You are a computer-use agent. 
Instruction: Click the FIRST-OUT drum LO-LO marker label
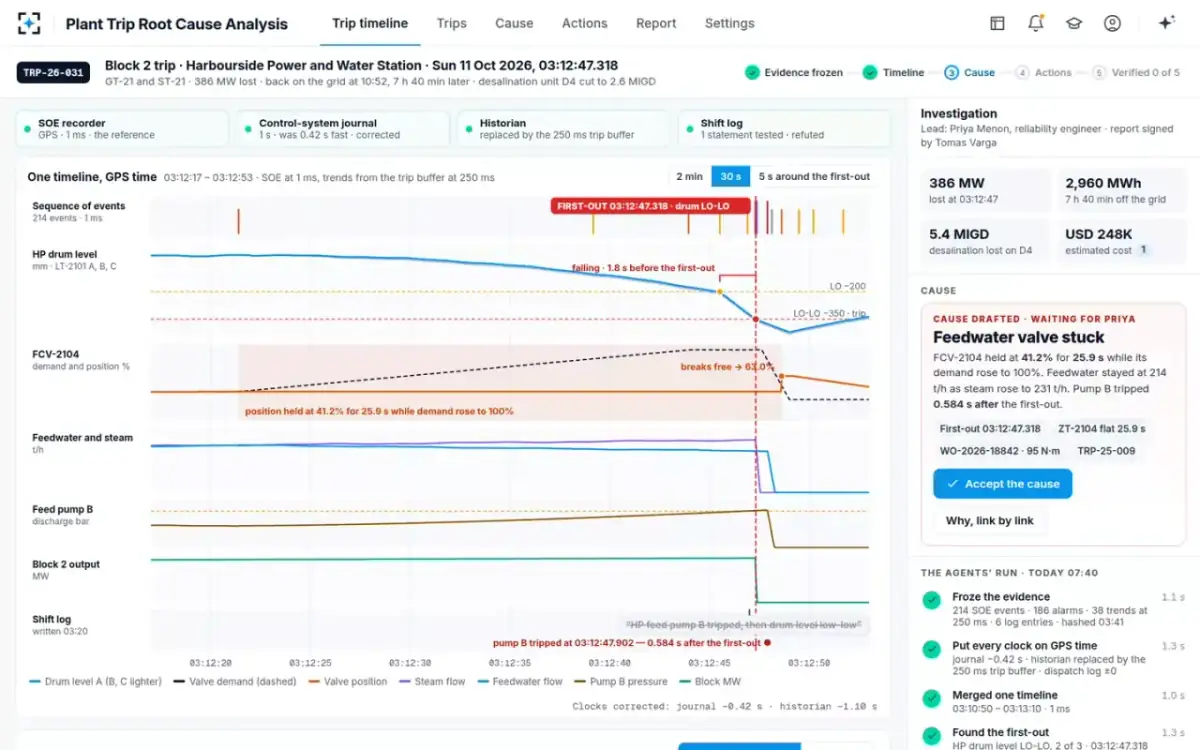pos(650,206)
